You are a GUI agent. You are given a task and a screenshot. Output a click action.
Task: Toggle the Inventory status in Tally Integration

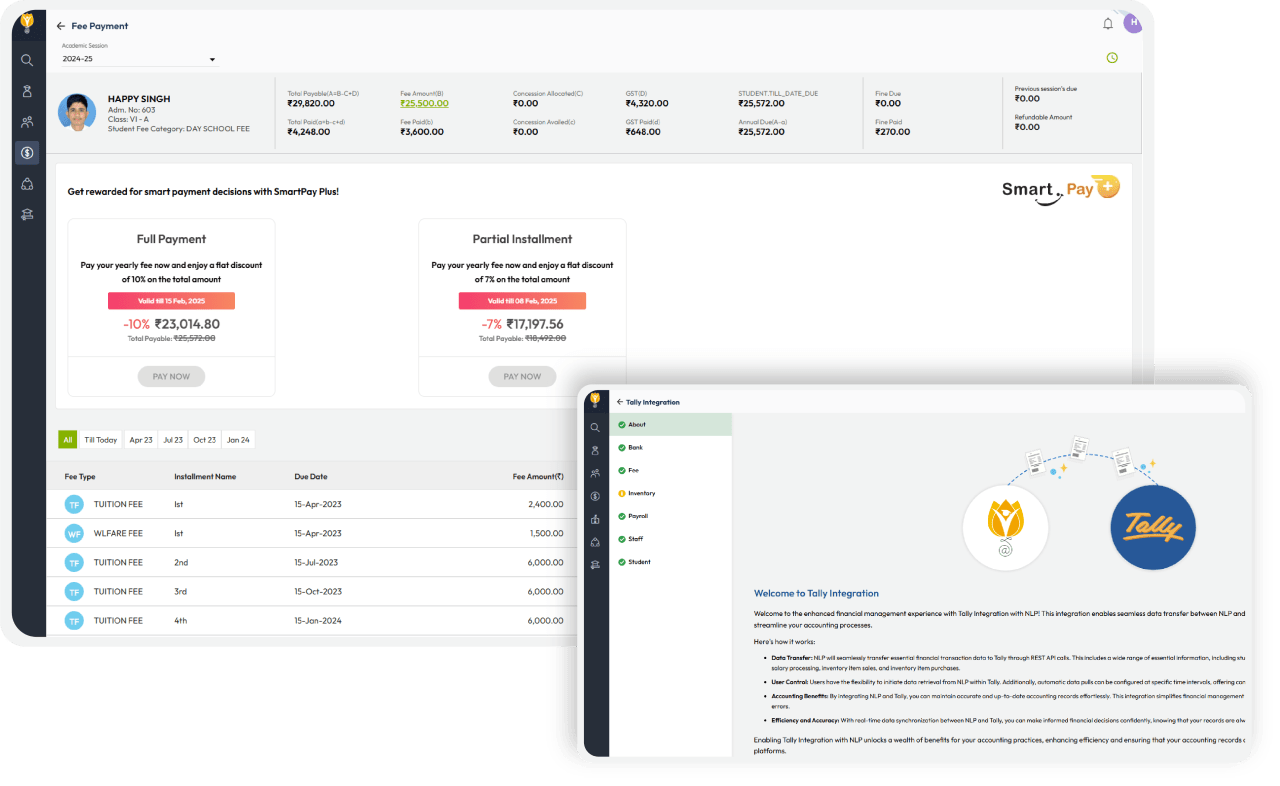[621, 493]
